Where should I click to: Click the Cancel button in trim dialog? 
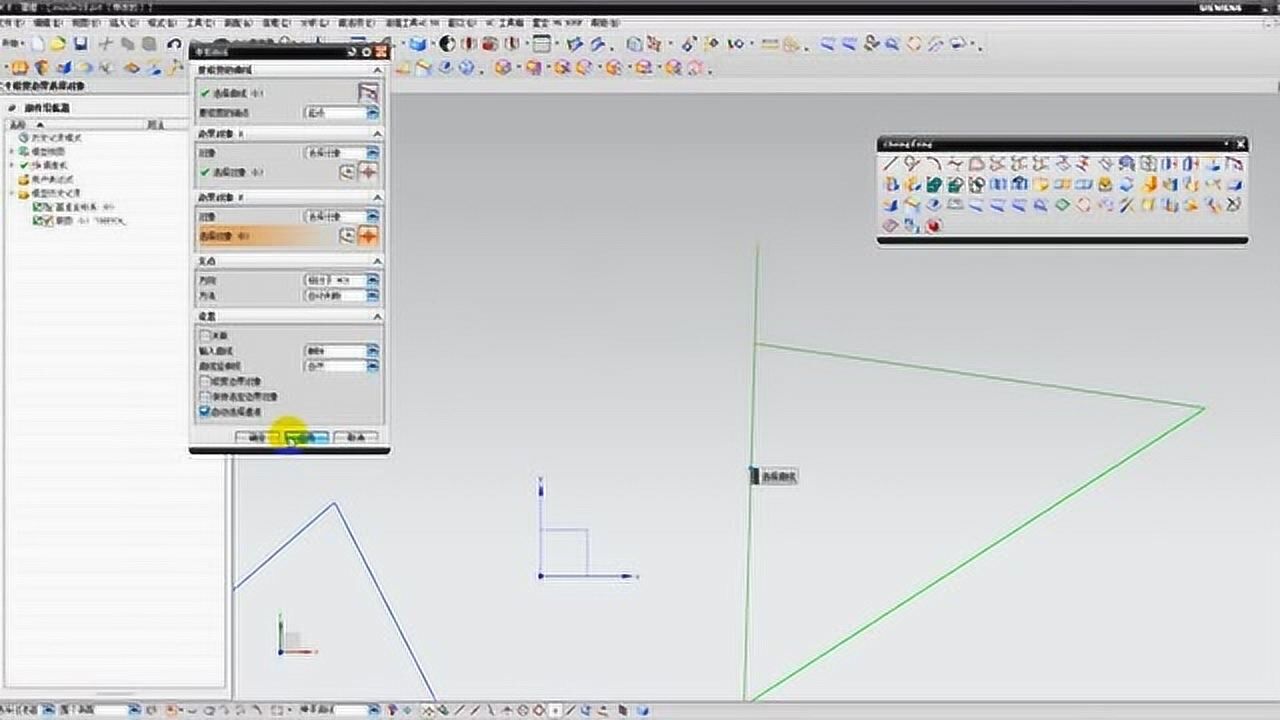(355, 437)
